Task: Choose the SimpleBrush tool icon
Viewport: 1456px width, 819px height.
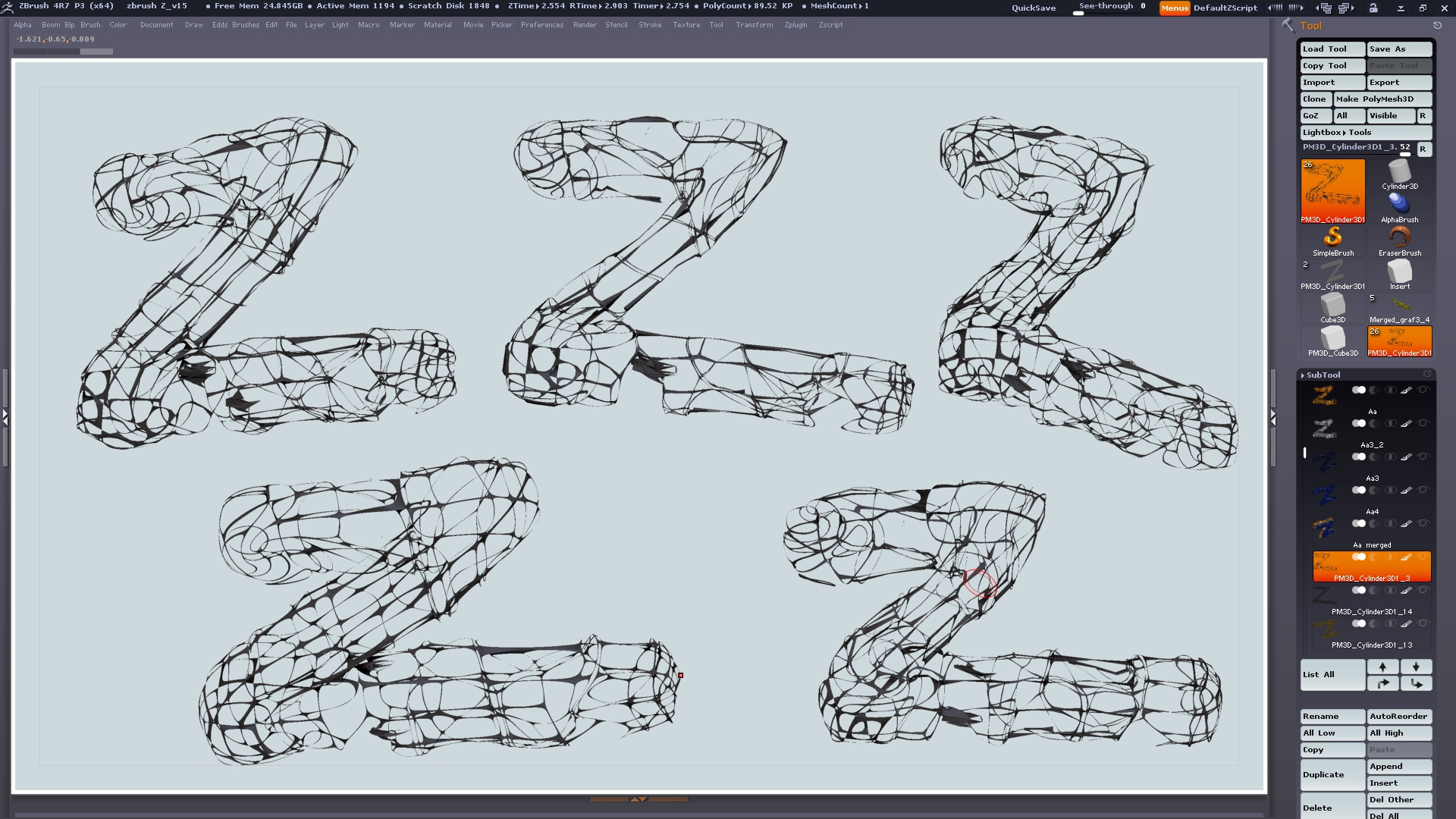Action: pos(1332,238)
